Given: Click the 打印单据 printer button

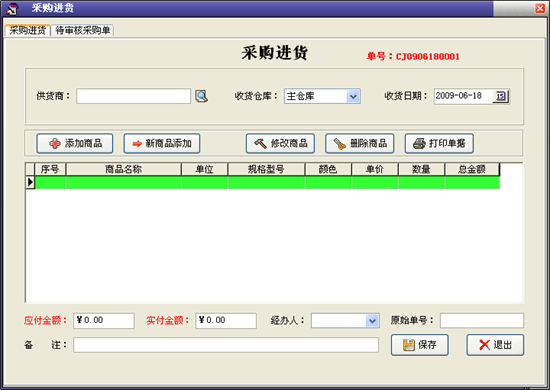Looking at the screenshot, I should click(439, 143).
